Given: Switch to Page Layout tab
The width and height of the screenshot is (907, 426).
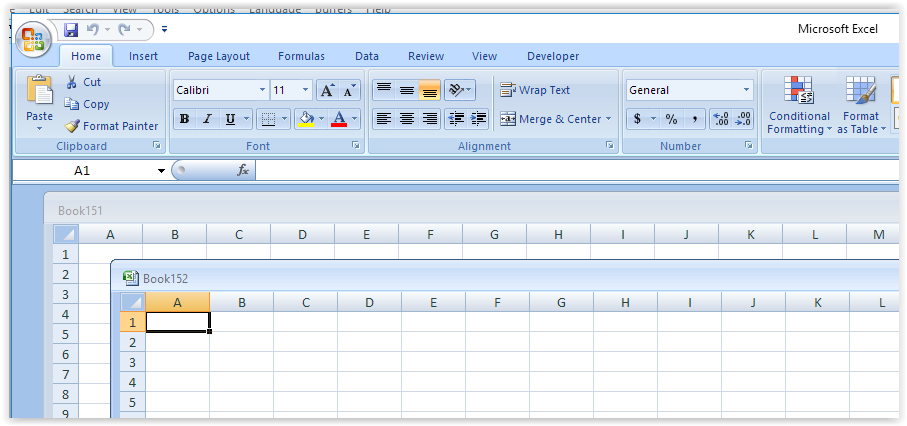Looking at the screenshot, I should tap(219, 56).
